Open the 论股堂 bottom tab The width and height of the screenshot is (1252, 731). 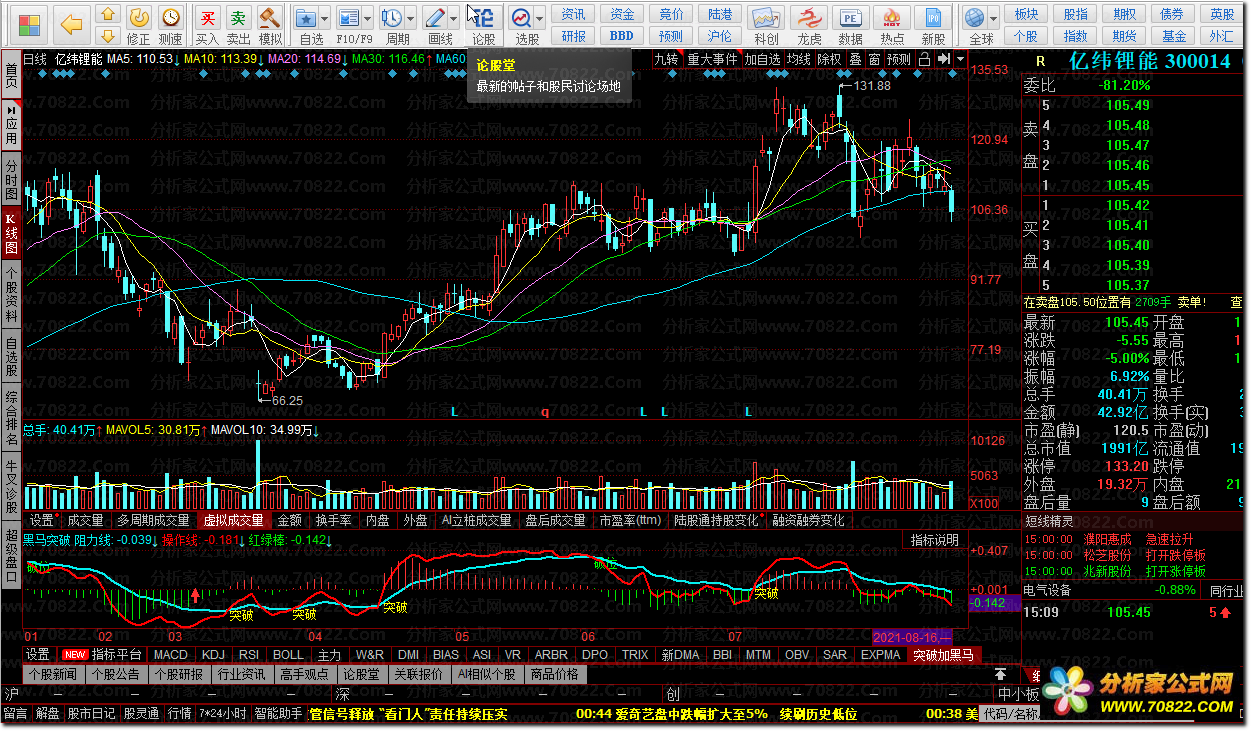[x=362, y=675]
